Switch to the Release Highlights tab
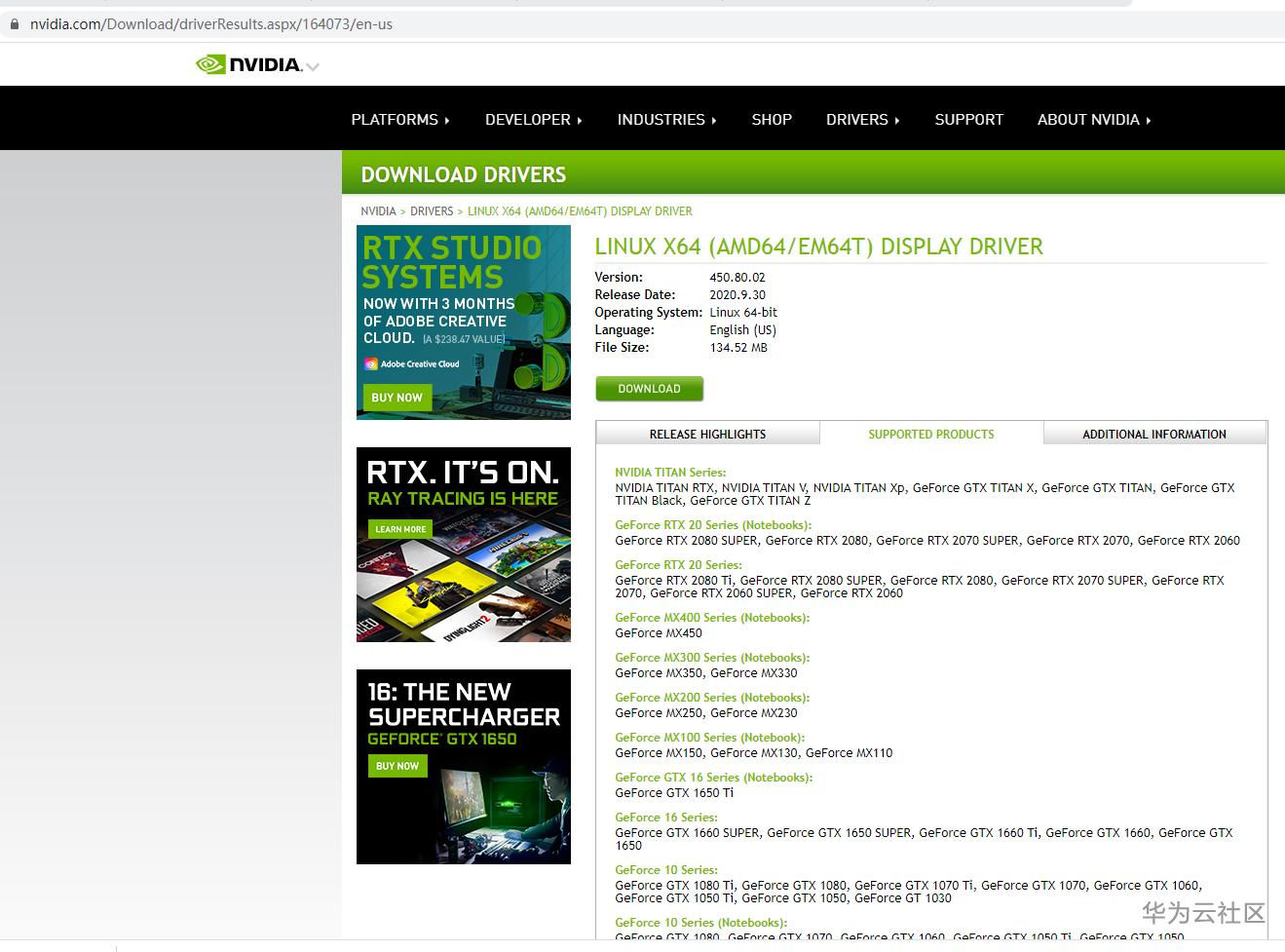 [707, 434]
